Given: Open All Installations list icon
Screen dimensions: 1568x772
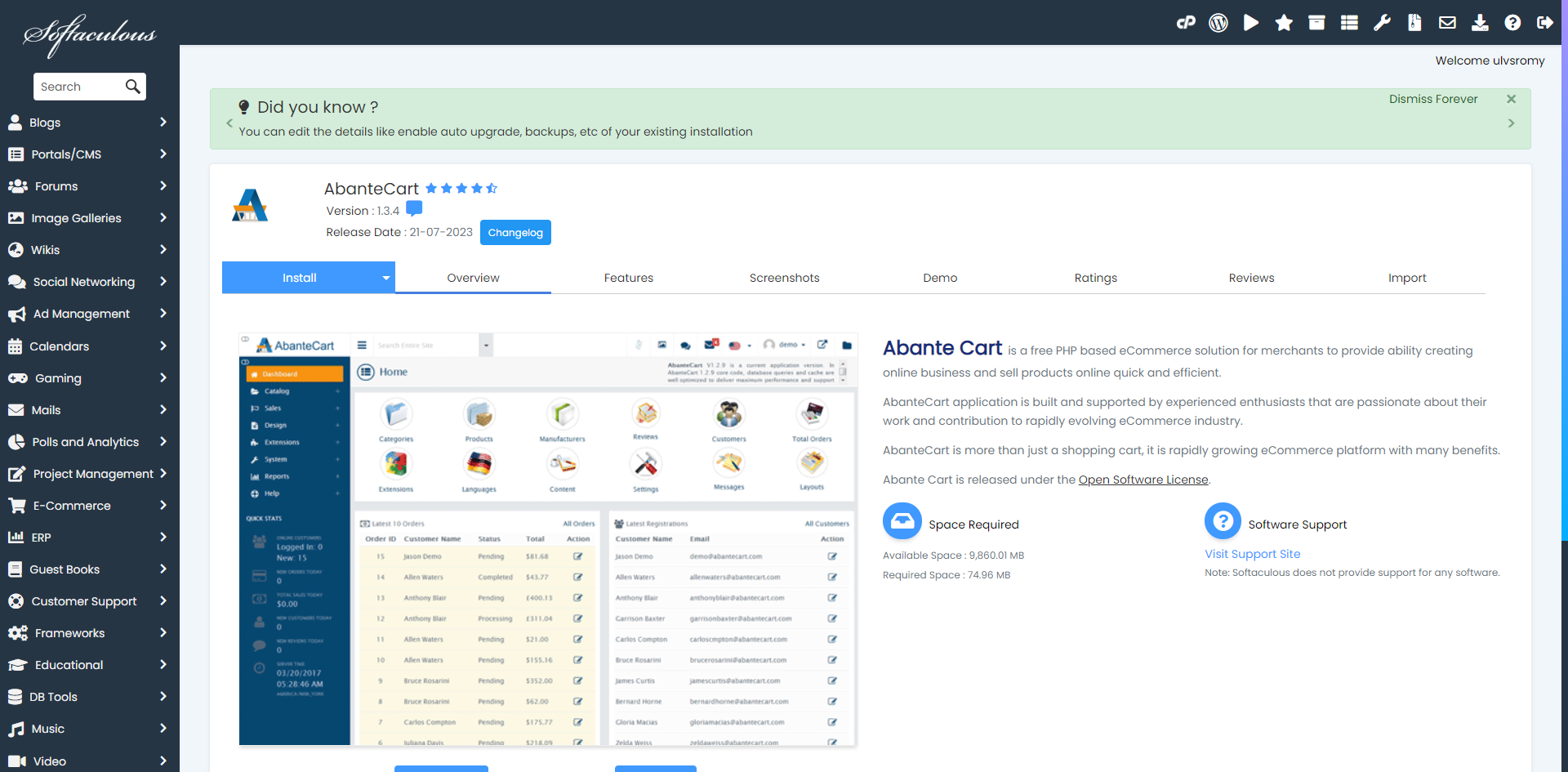Looking at the screenshot, I should click(x=1349, y=22).
